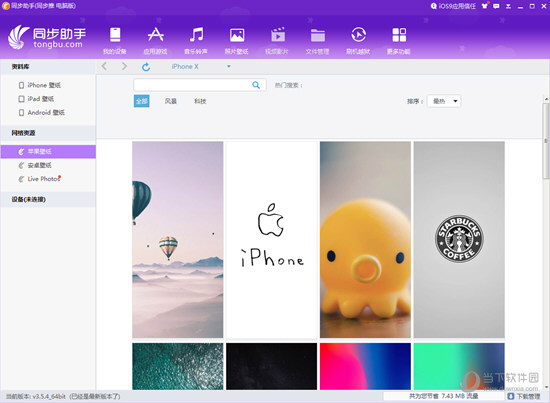
Task: Open the Music ringtones note icon
Action: coord(196,35)
